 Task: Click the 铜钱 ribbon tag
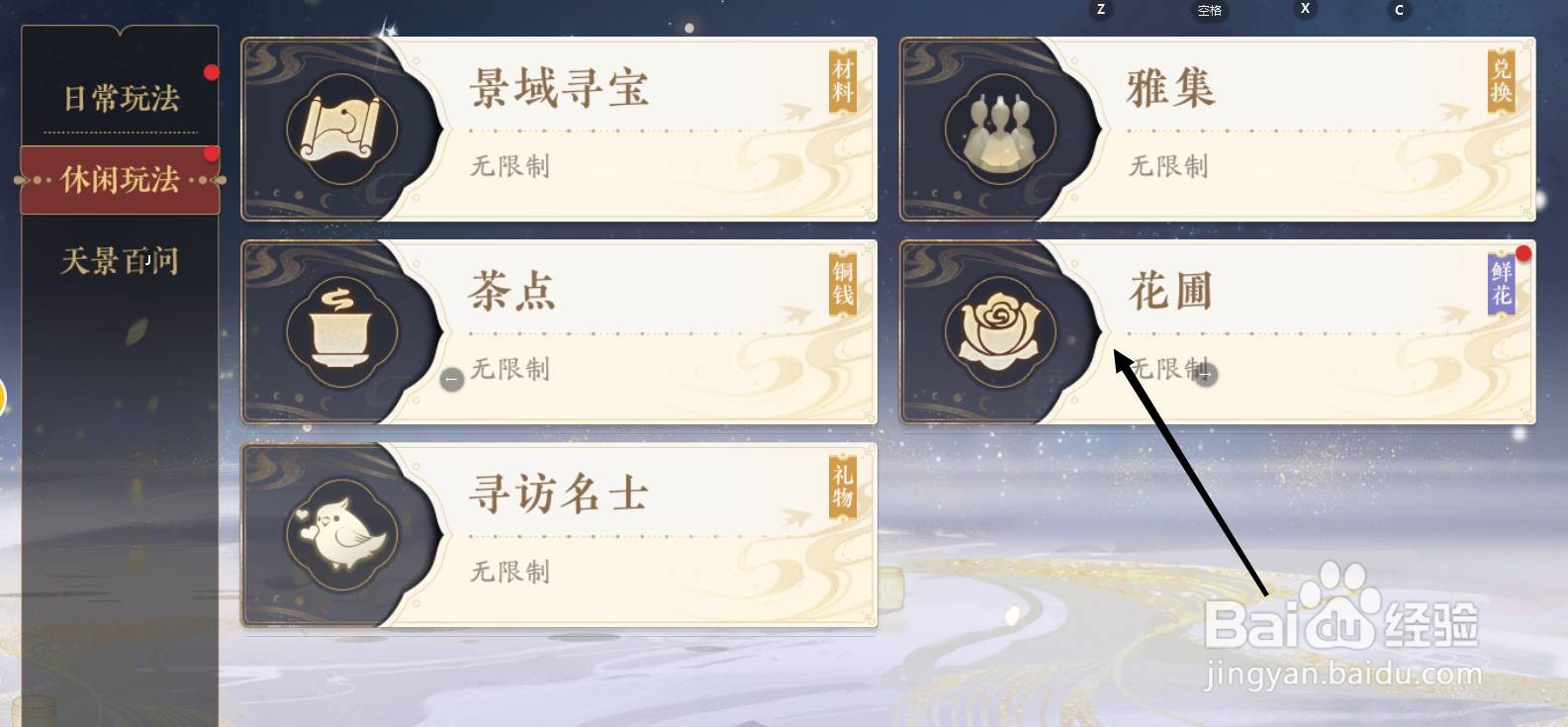pyautogui.click(x=843, y=285)
